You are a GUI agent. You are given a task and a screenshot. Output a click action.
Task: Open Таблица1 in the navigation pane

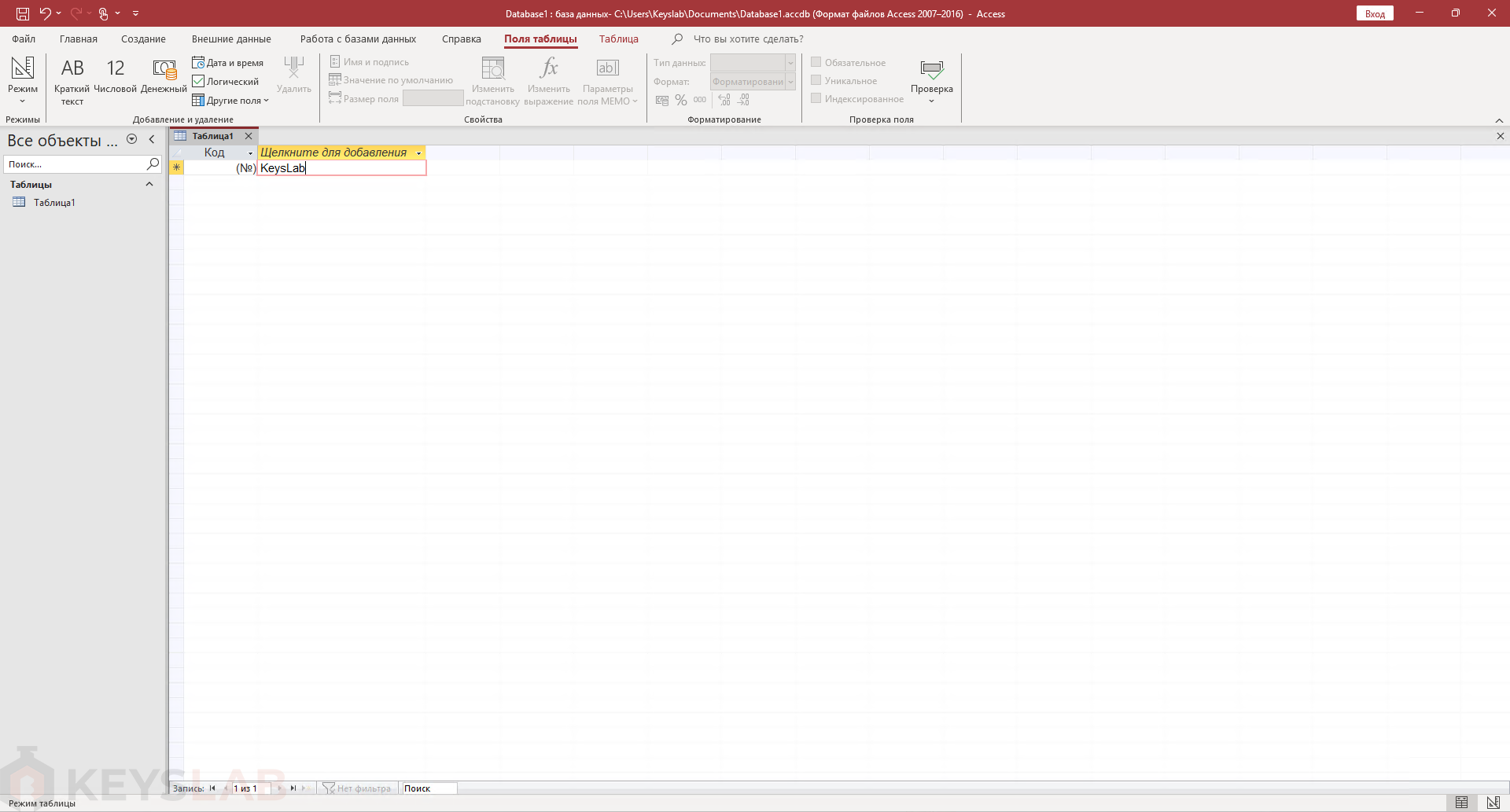pyautogui.click(x=53, y=203)
